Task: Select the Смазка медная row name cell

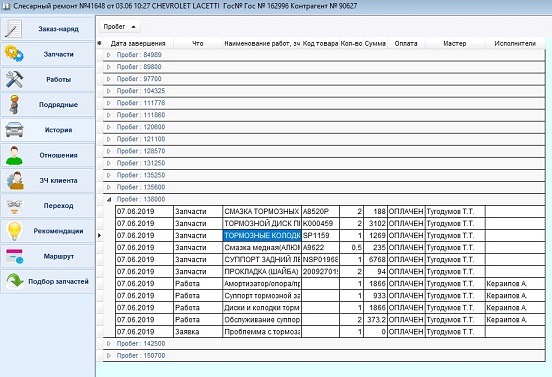Action: tap(262, 247)
